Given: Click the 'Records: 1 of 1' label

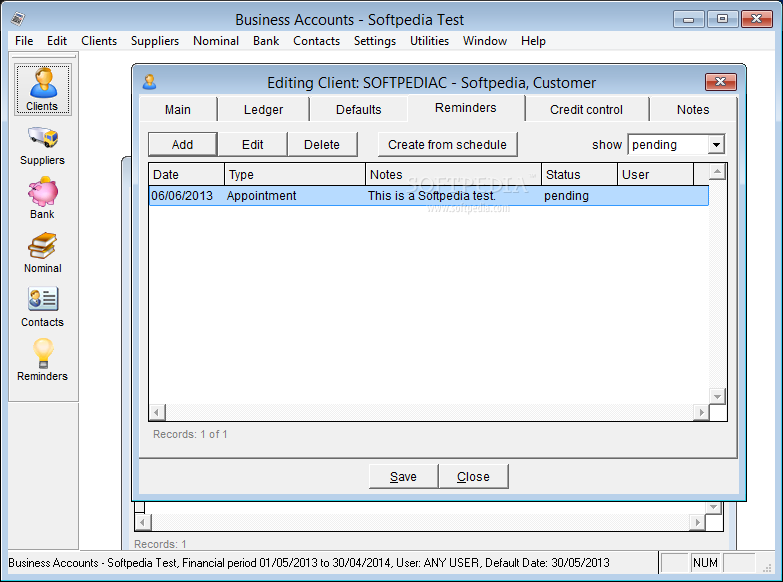Looking at the screenshot, I should click(190, 434).
